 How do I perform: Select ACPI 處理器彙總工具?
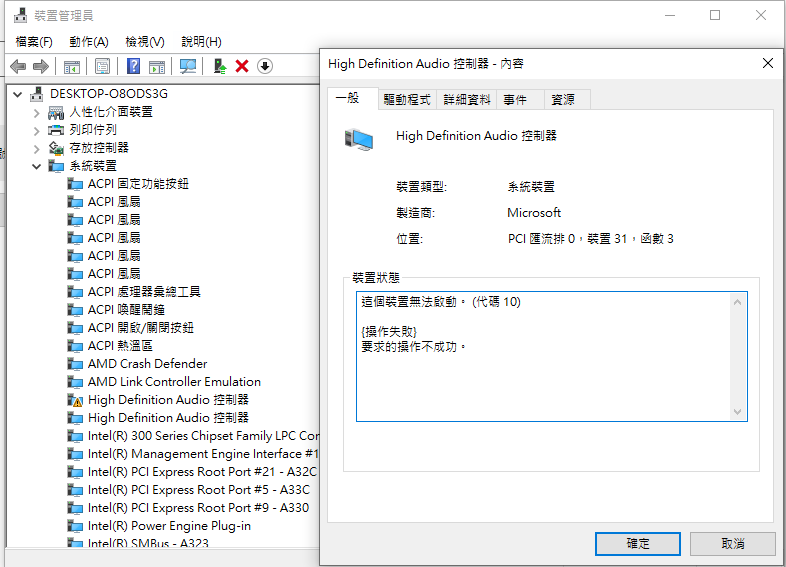144,292
